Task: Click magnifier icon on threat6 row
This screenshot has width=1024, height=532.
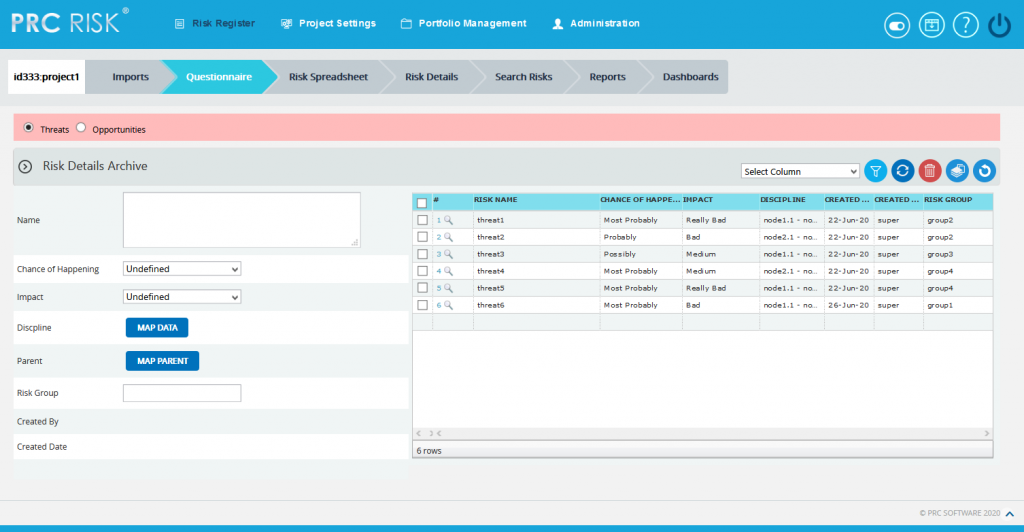Action: coord(448,305)
